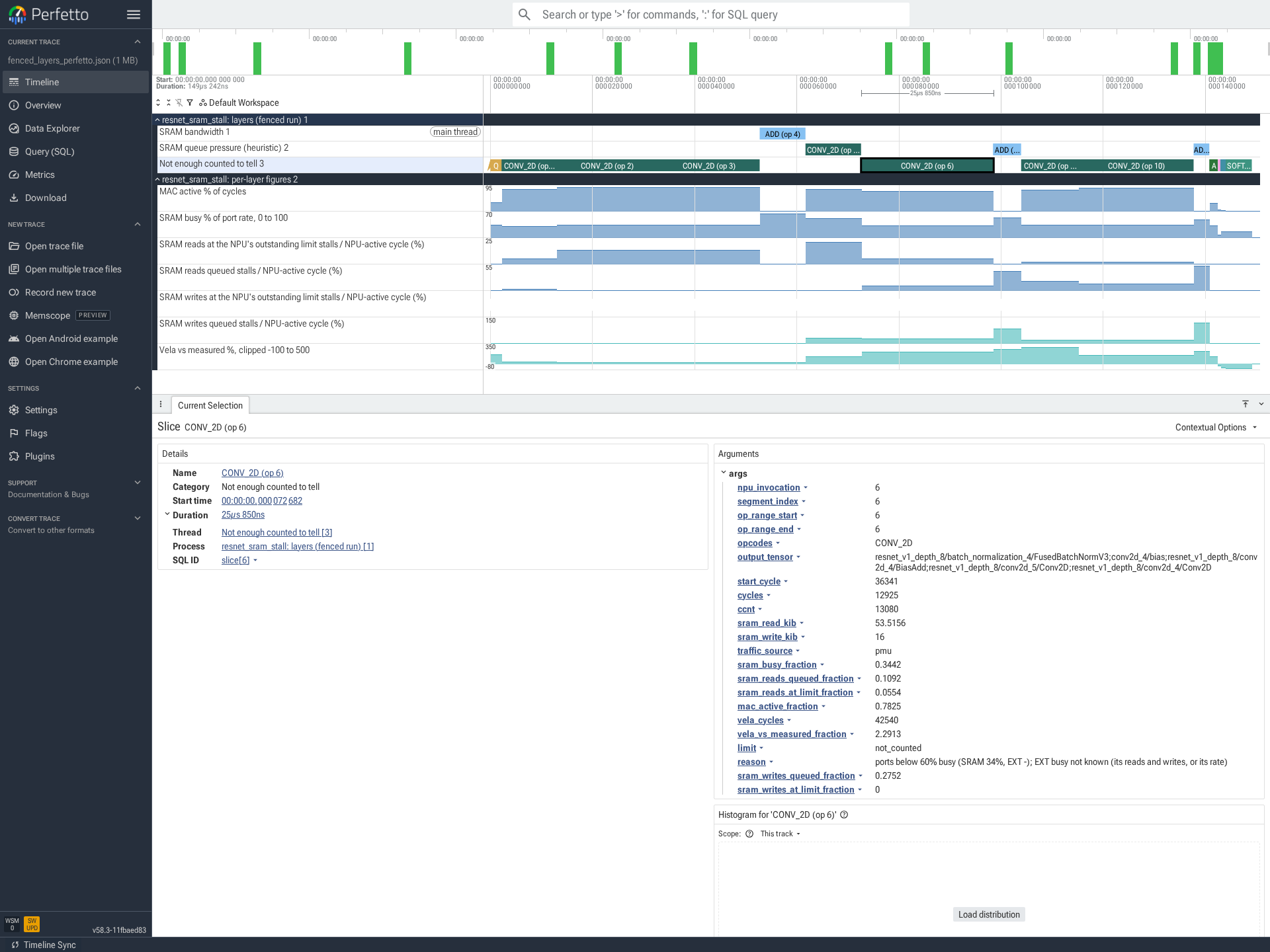Click the SW UPD status badge
1270x952 pixels.
click(32, 924)
